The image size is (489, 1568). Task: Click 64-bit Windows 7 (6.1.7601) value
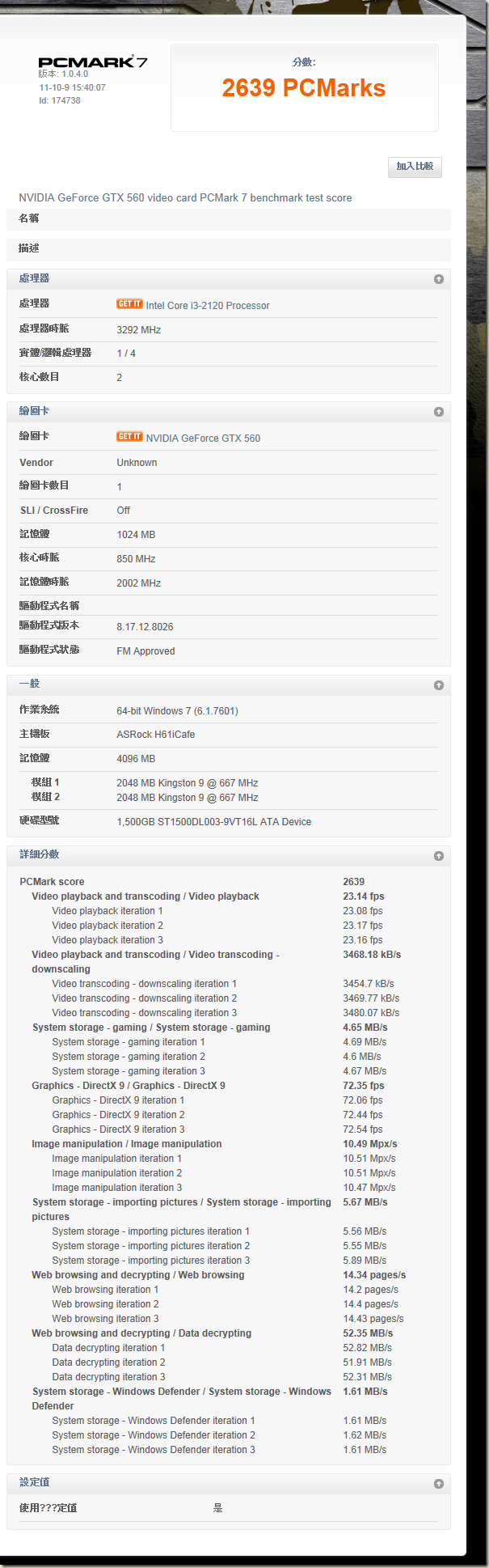tap(177, 711)
